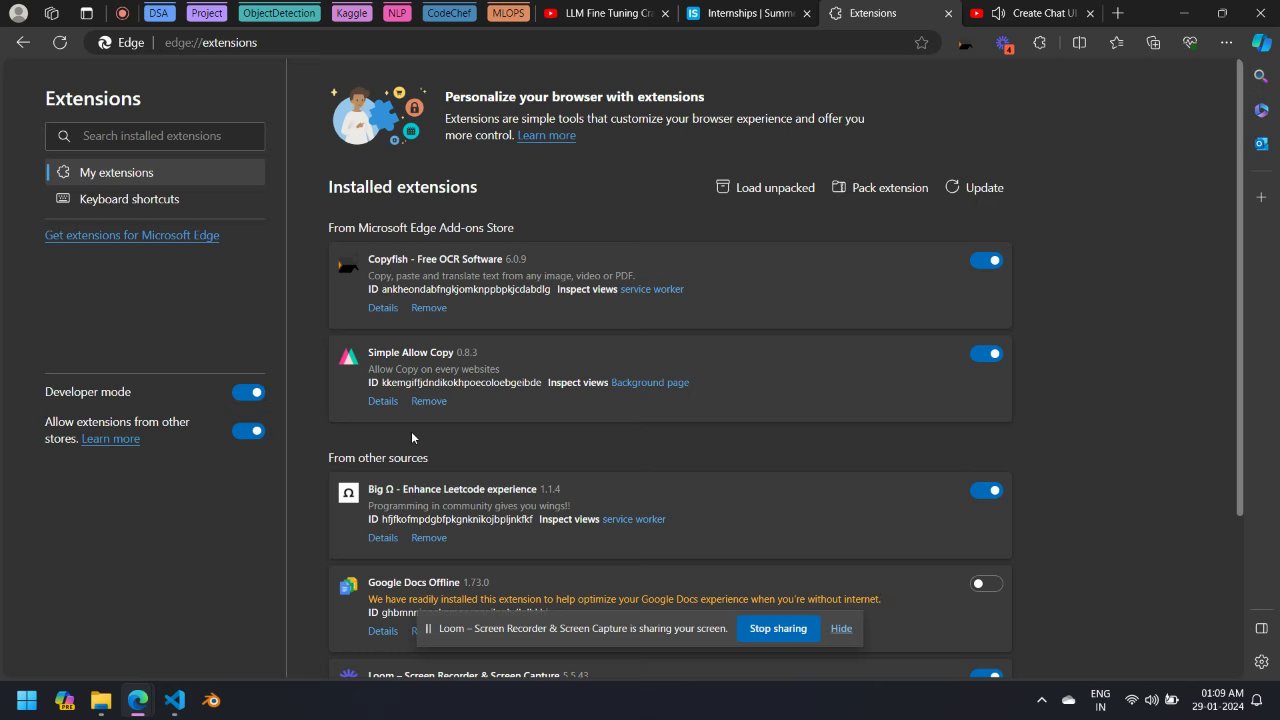Remove the Simple Allow Copy extension
1280x720 pixels.
(x=429, y=401)
